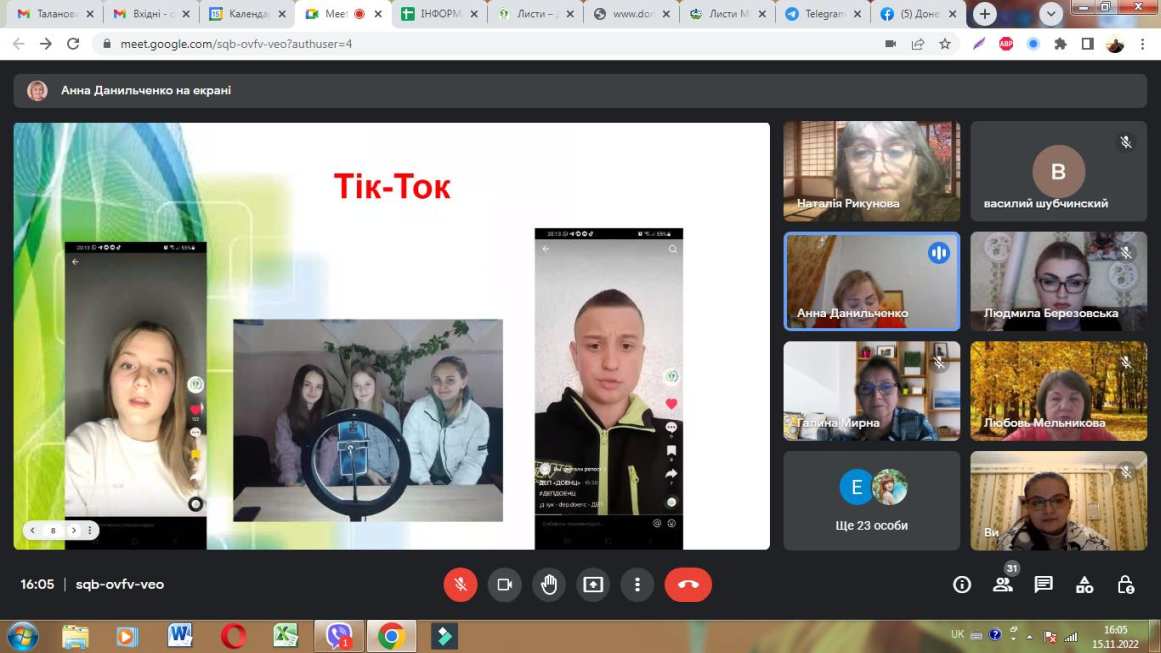This screenshot has width=1161, height=653.
Task: Turn off the camera in Meet
Action: pos(504,584)
